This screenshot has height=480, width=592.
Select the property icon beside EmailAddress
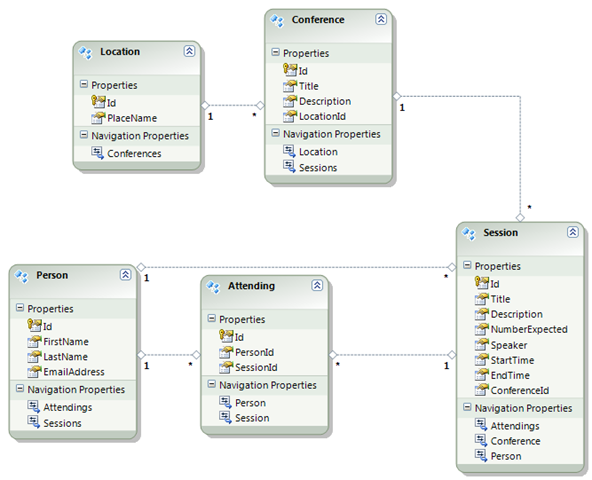34,372
